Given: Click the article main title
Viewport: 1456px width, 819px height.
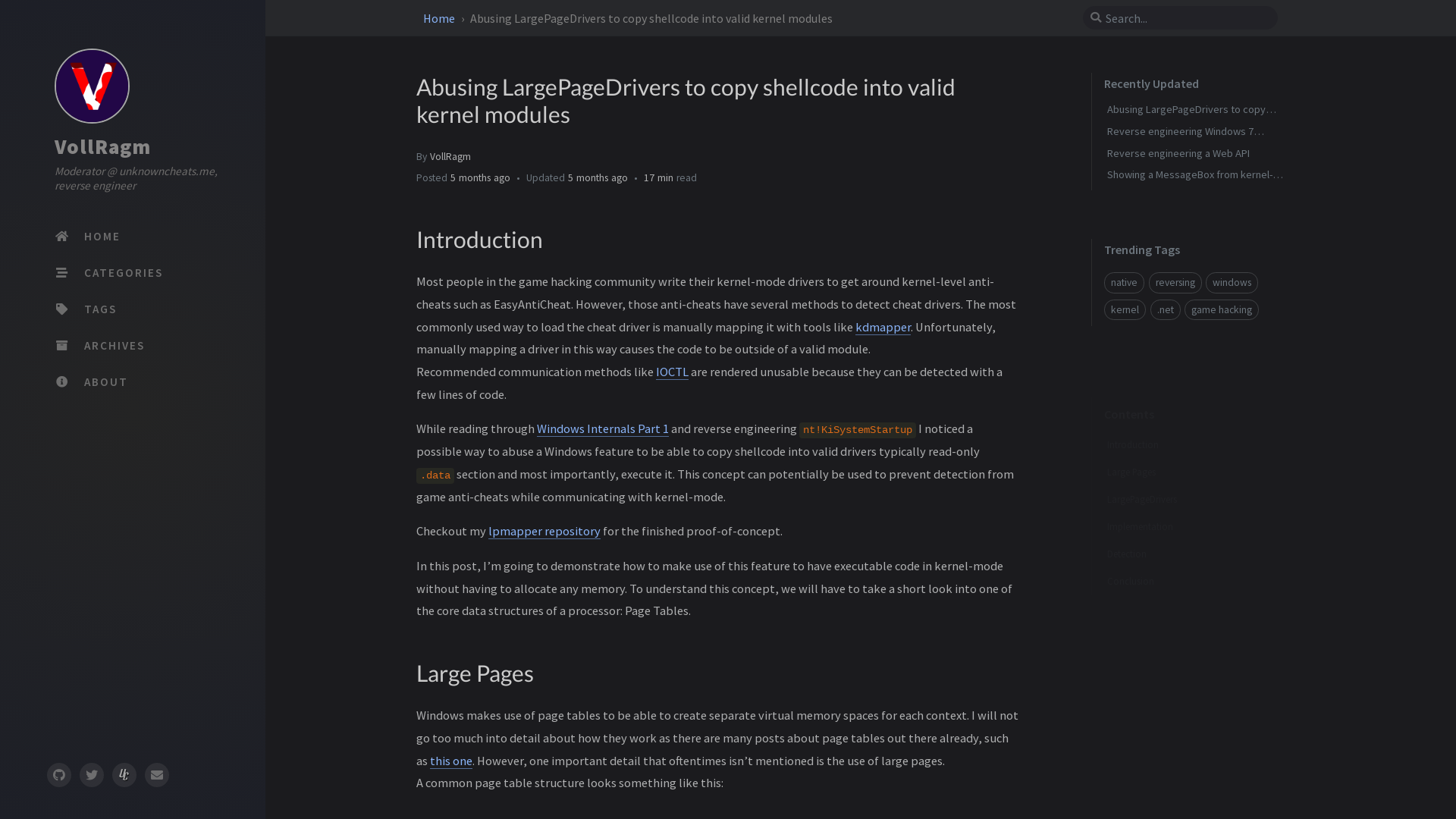Looking at the screenshot, I should tap(686, 101).
